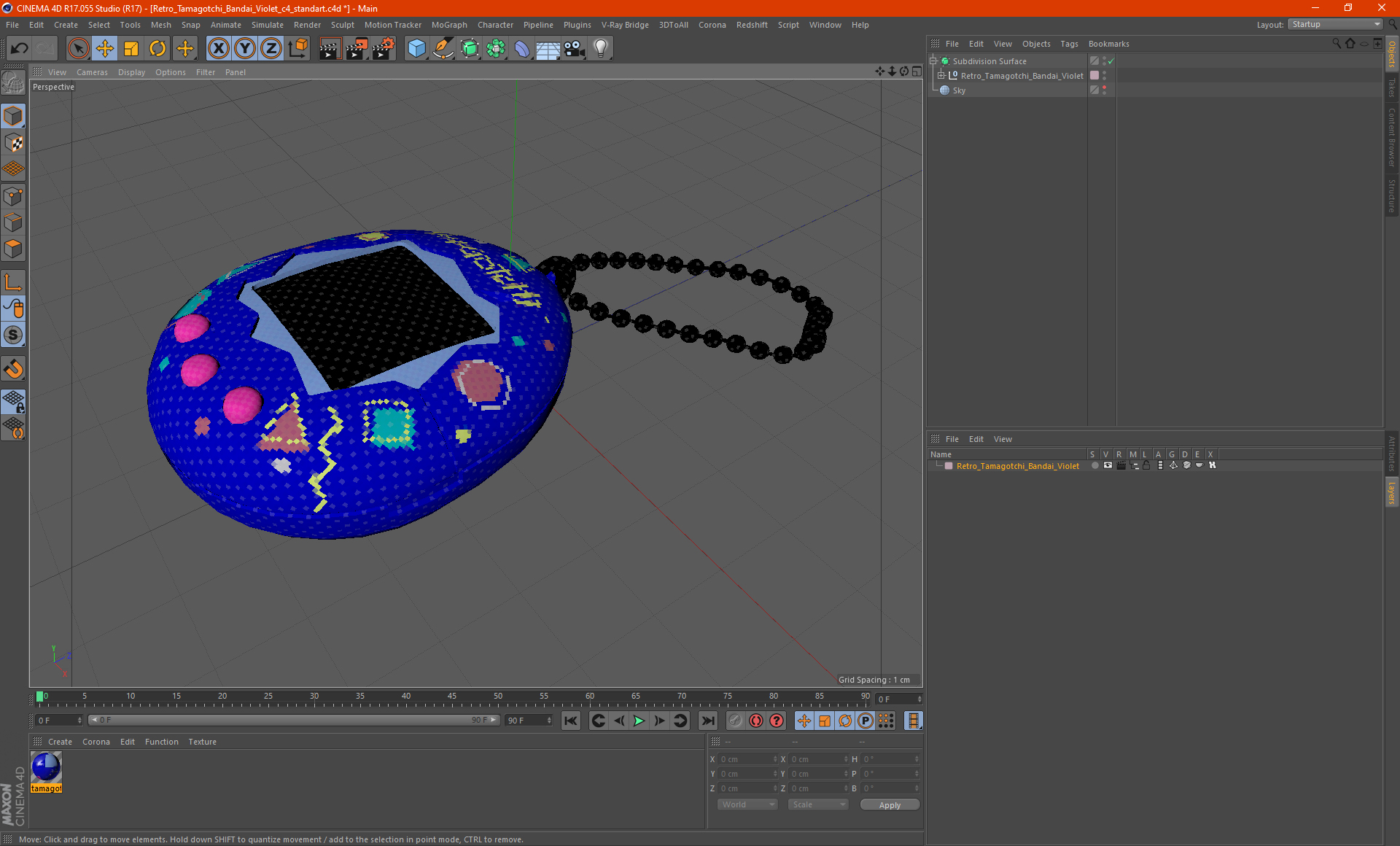This screenshot has height=846, width=1400.
Task: Switch to Model mode
Action: [13, 117]
